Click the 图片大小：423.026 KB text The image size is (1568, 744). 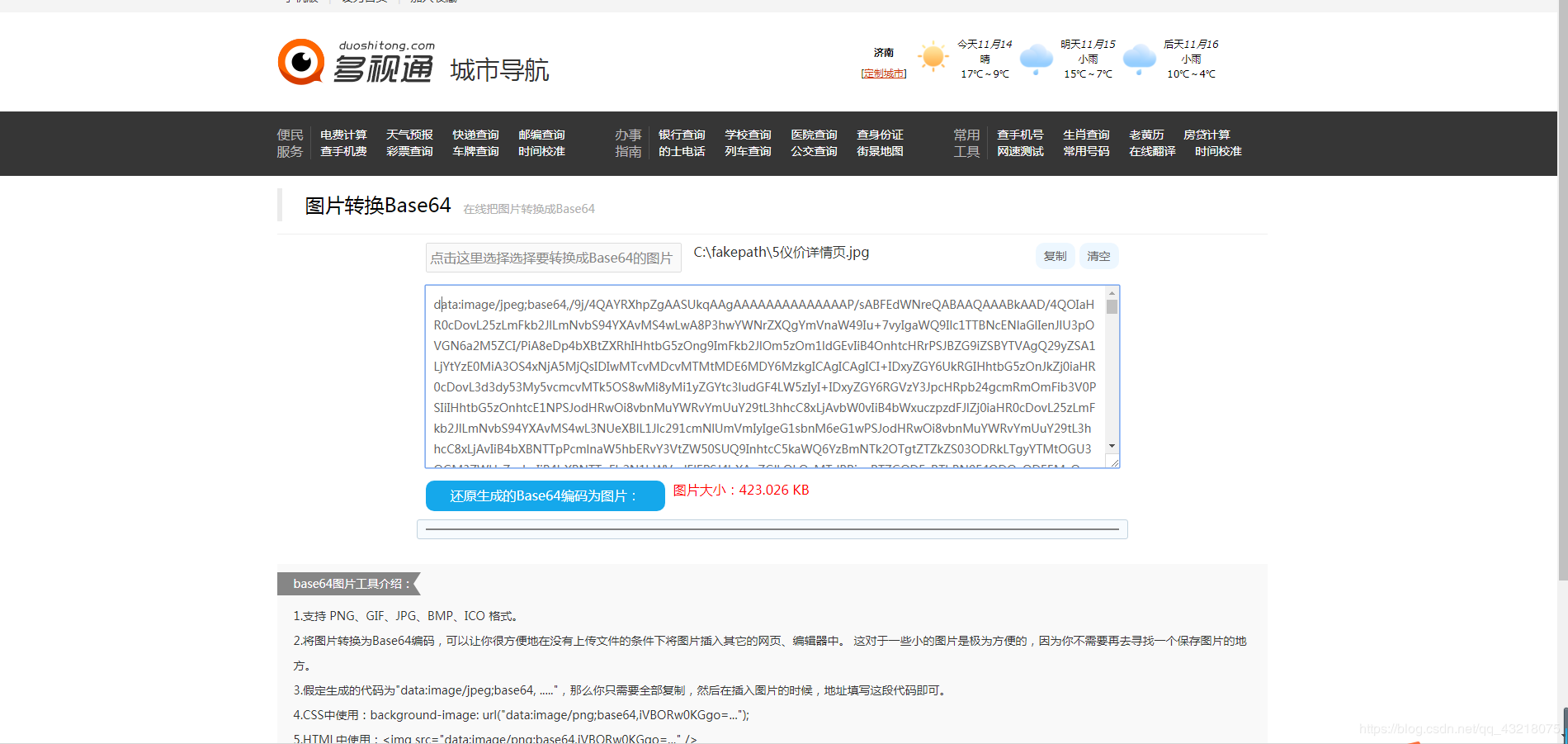click(x=741, y=490)
